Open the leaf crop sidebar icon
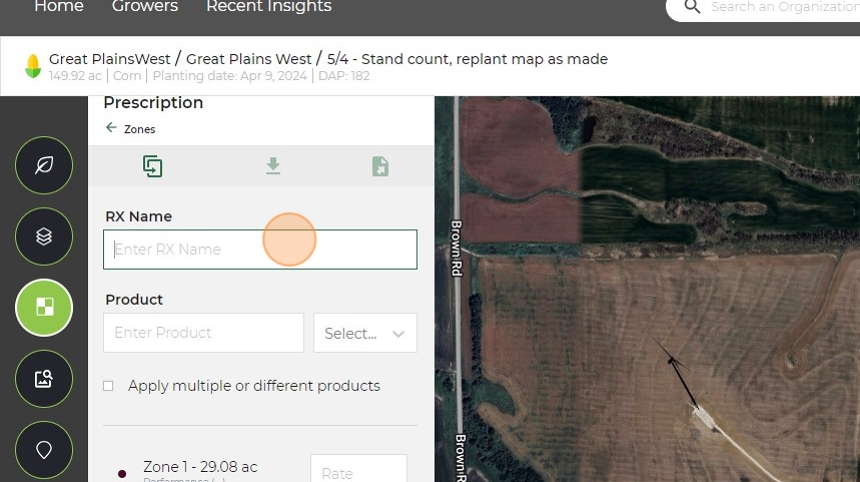The image size is (860, 482). (44, 165)
